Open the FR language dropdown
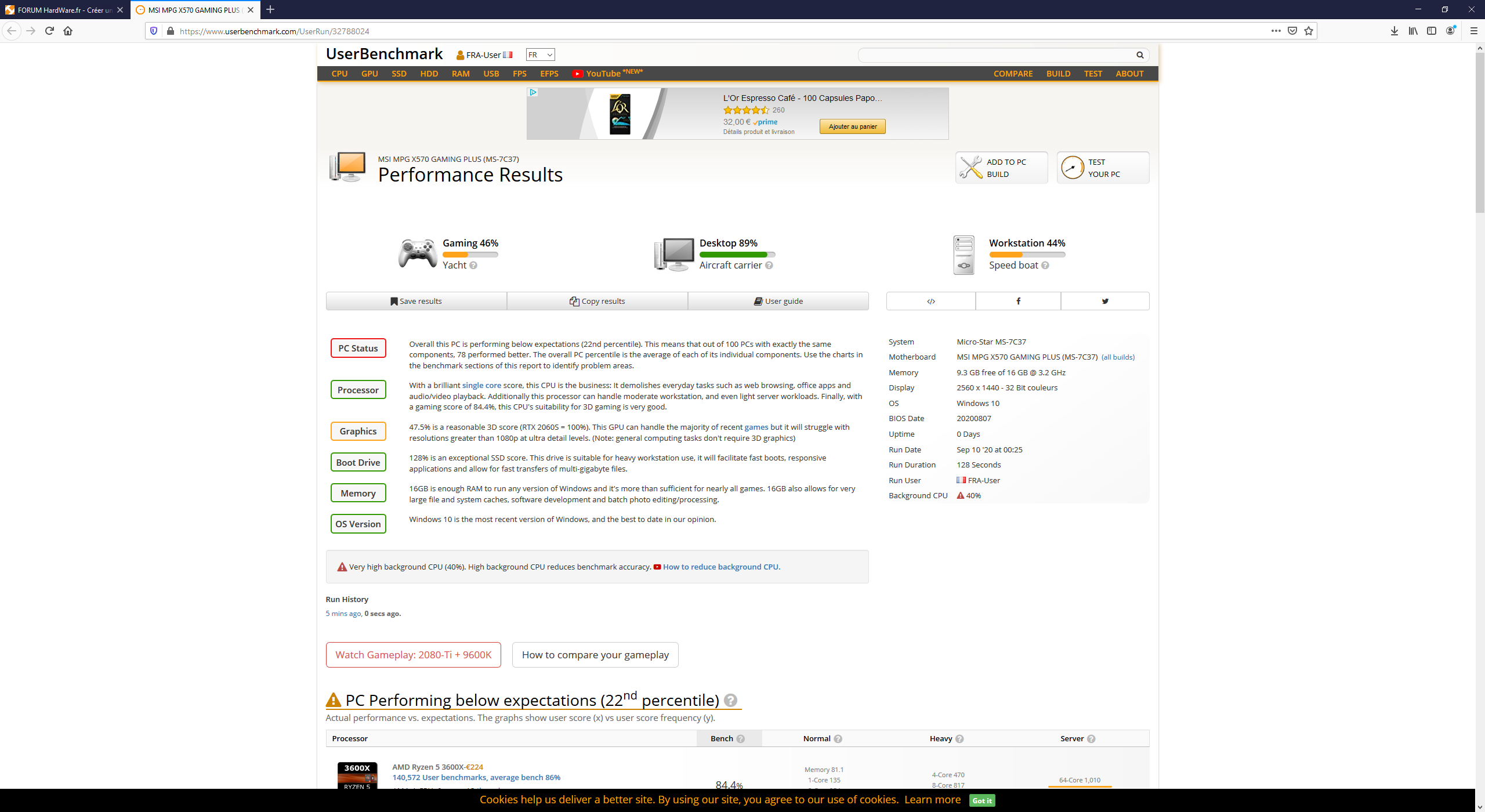The width and height of the screenshot is (1485, 812). tap(540, 55)
